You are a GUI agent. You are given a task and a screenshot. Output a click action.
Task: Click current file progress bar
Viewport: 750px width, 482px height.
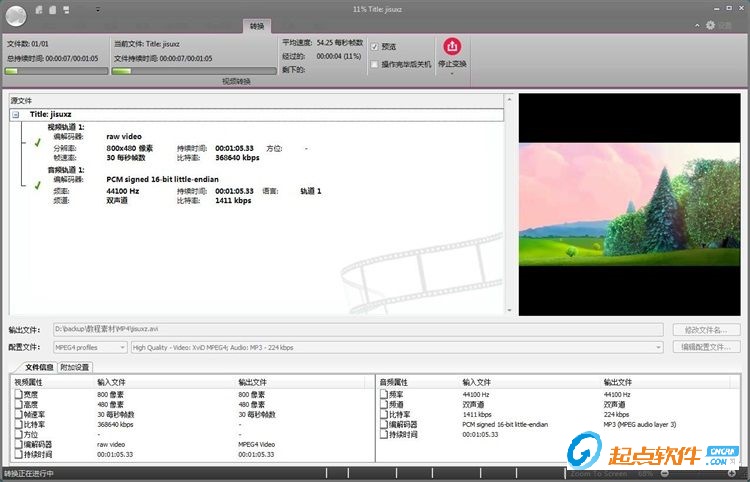pos(194,71)
